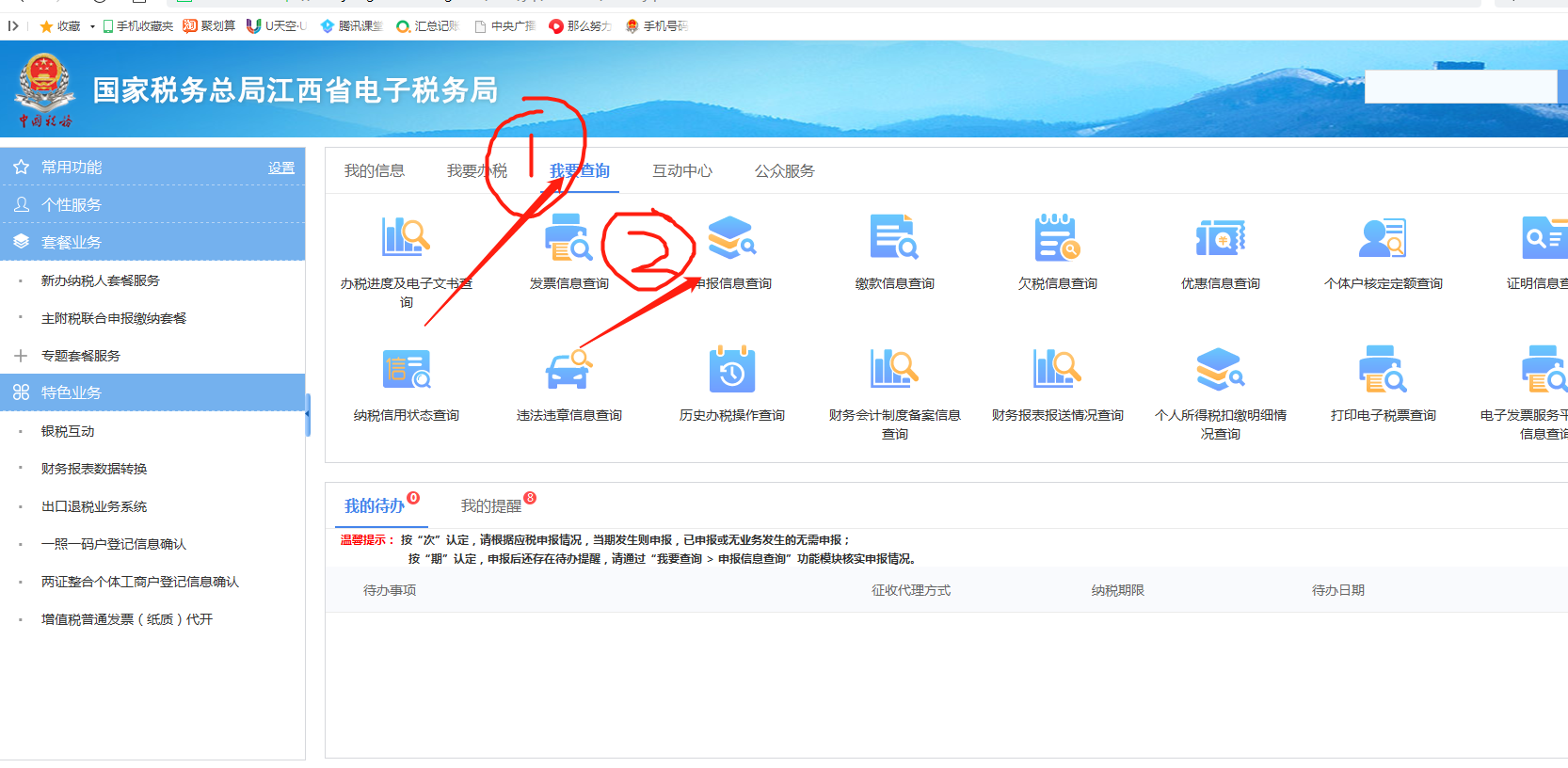Screen dimensions: 1568x768
Task: Click the 套餐业务 layers icon
Action: point(22,242)
